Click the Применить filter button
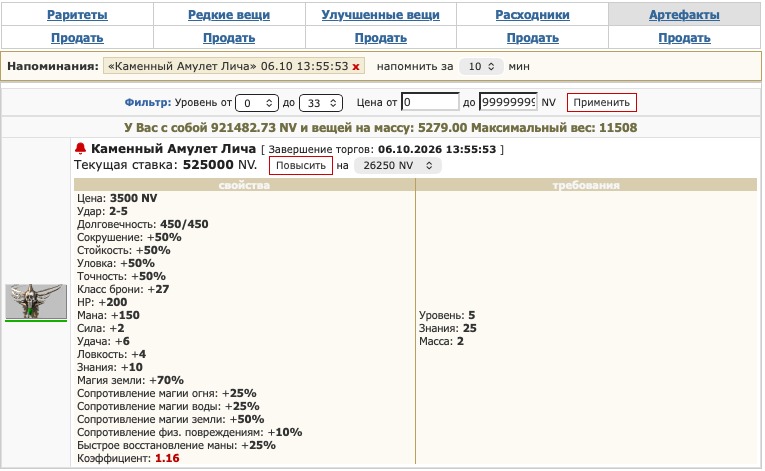Viewport: 765px width, 471px height. coord(602,102)
